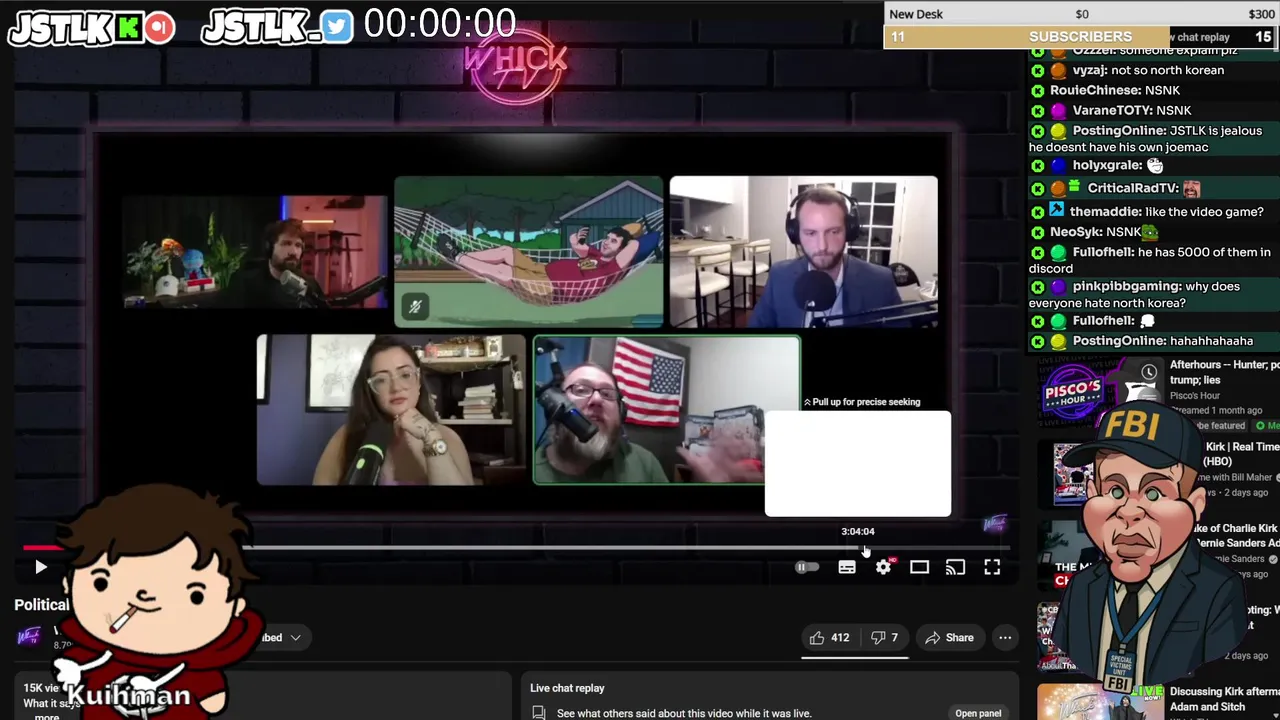This screenshot has width=1280, height=720.
Task: Click RouleChinese's NSNK chat message
Action: coord(1115,90)
